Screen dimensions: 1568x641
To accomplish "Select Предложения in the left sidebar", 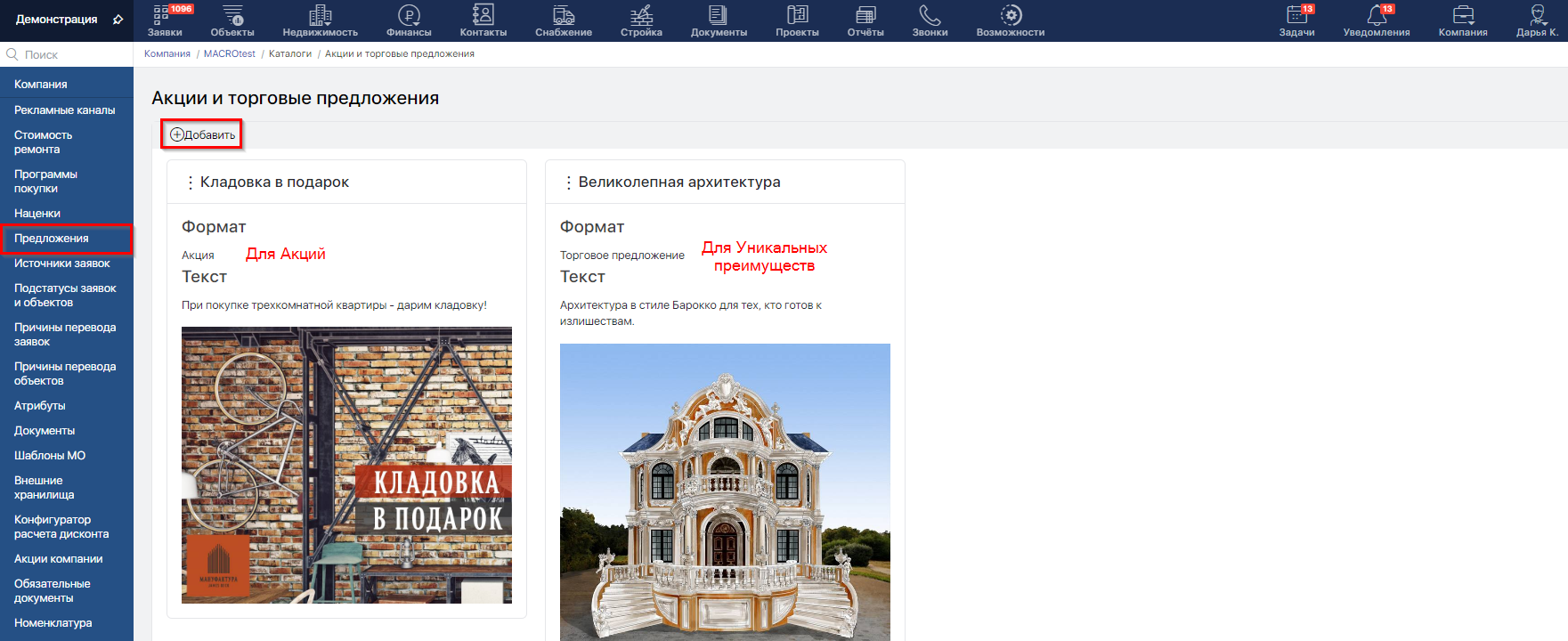I will click(52, 239).
